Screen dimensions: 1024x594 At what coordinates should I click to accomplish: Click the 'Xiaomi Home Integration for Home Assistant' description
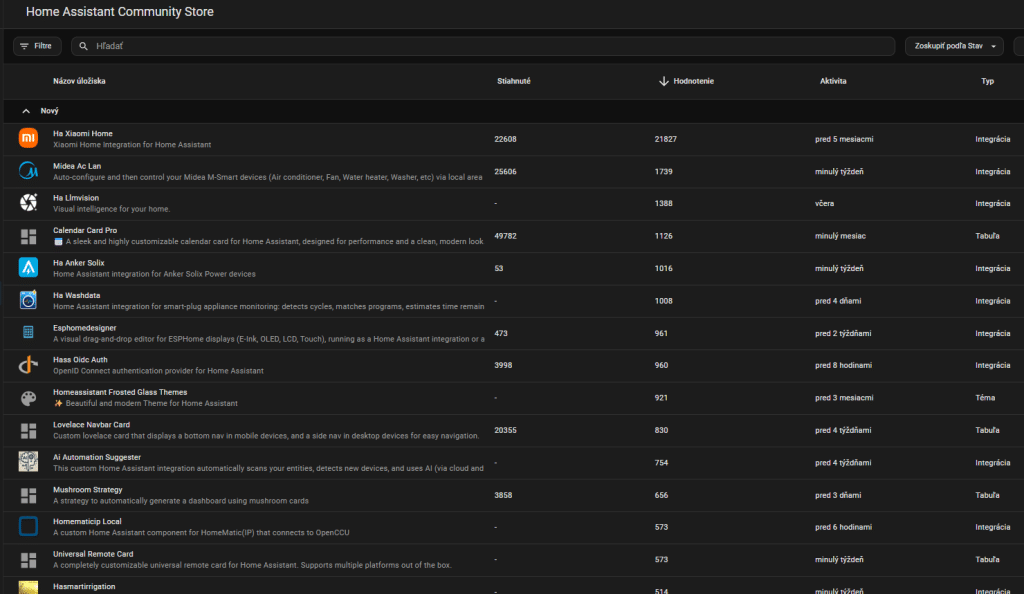(x=132, y=145)
